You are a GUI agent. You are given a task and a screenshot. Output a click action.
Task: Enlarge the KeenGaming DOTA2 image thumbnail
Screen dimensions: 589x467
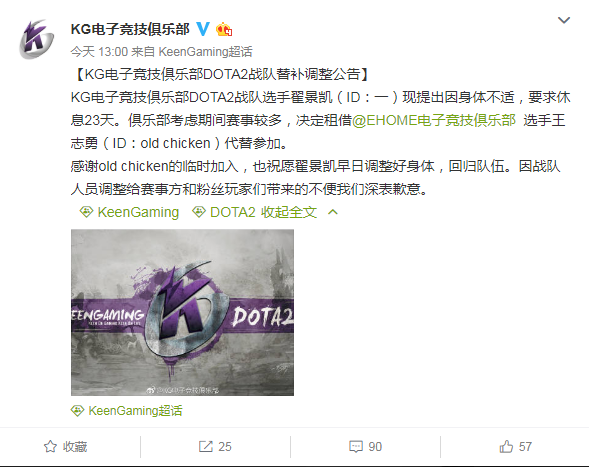182,312
